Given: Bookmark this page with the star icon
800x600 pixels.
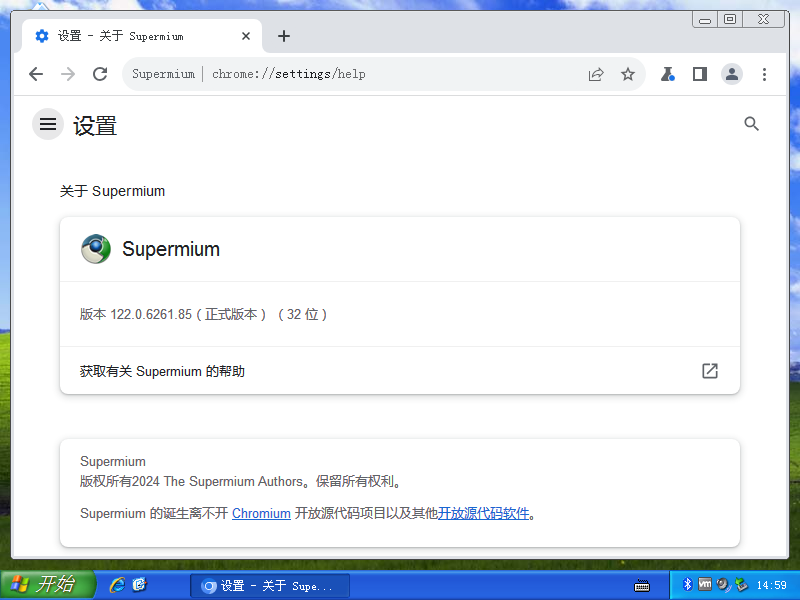Looking at the screenshot, I should point(628,74).
